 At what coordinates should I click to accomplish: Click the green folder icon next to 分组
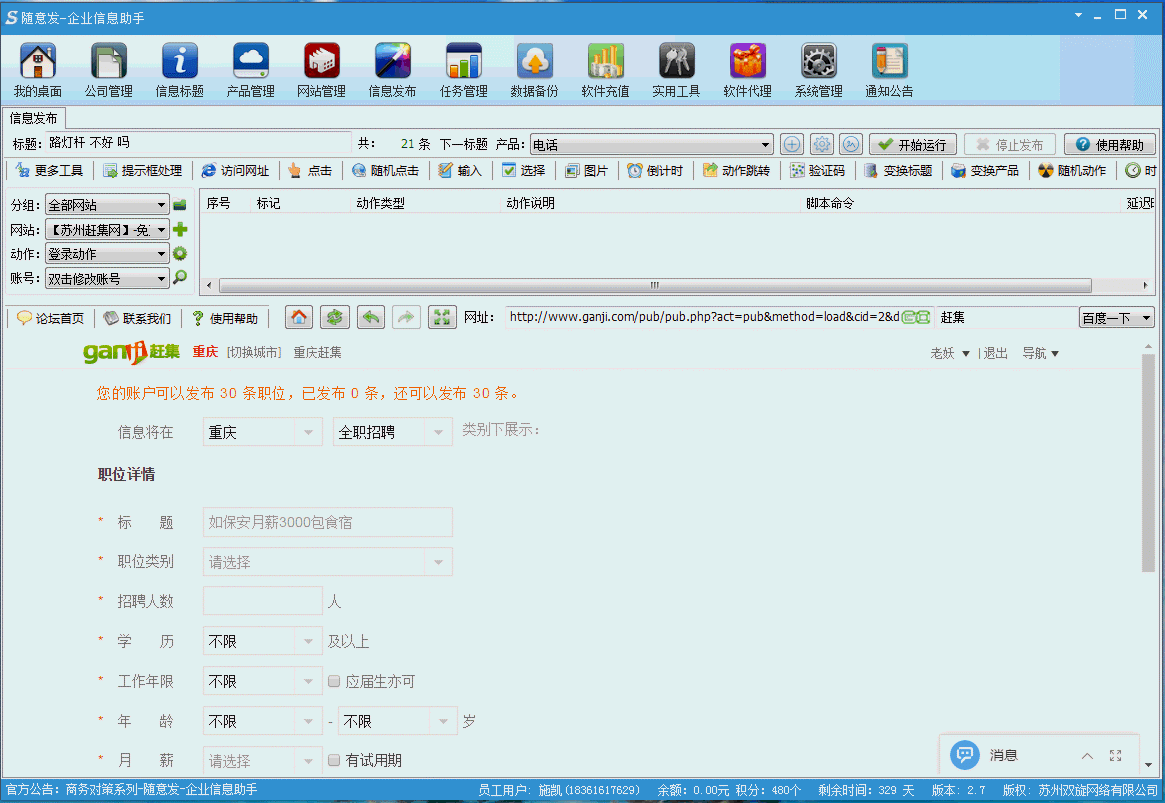point(180,204)
